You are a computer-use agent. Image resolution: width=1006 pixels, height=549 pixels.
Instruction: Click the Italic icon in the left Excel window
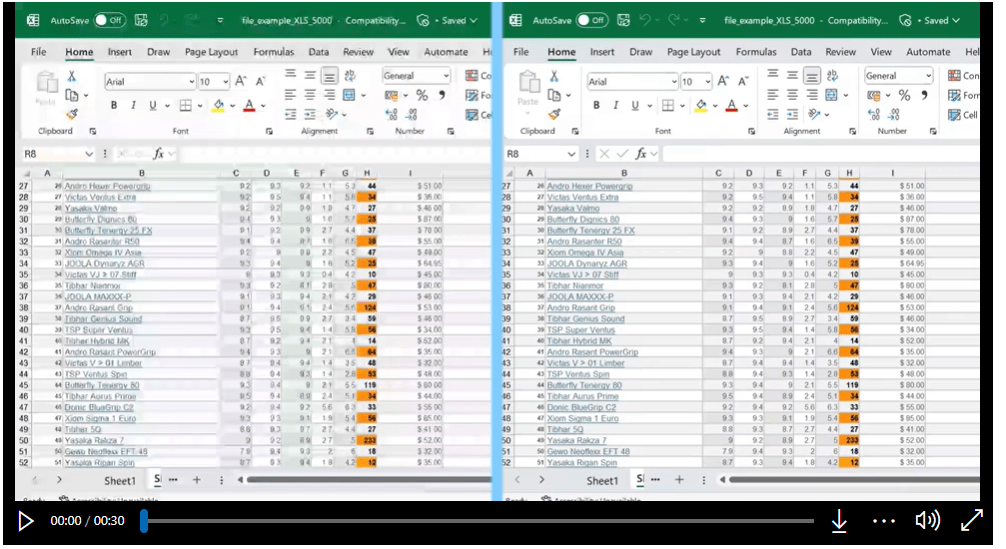click(x=133, y=105)
